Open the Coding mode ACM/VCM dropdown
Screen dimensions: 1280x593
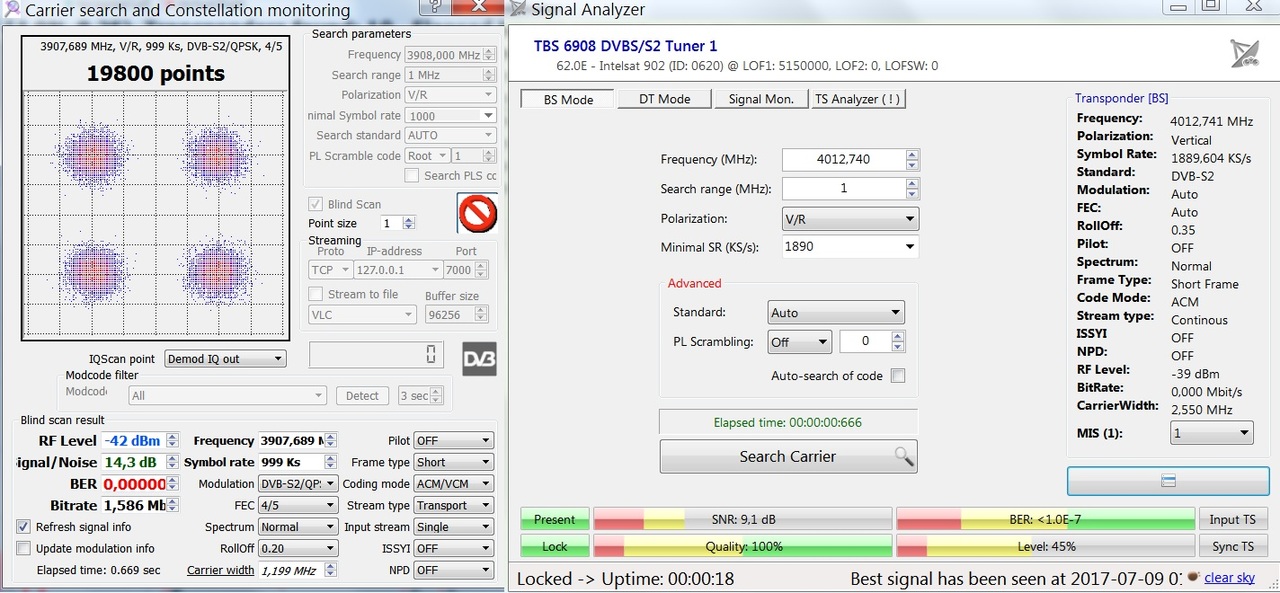pyautogui.click(x=453, y=483)
